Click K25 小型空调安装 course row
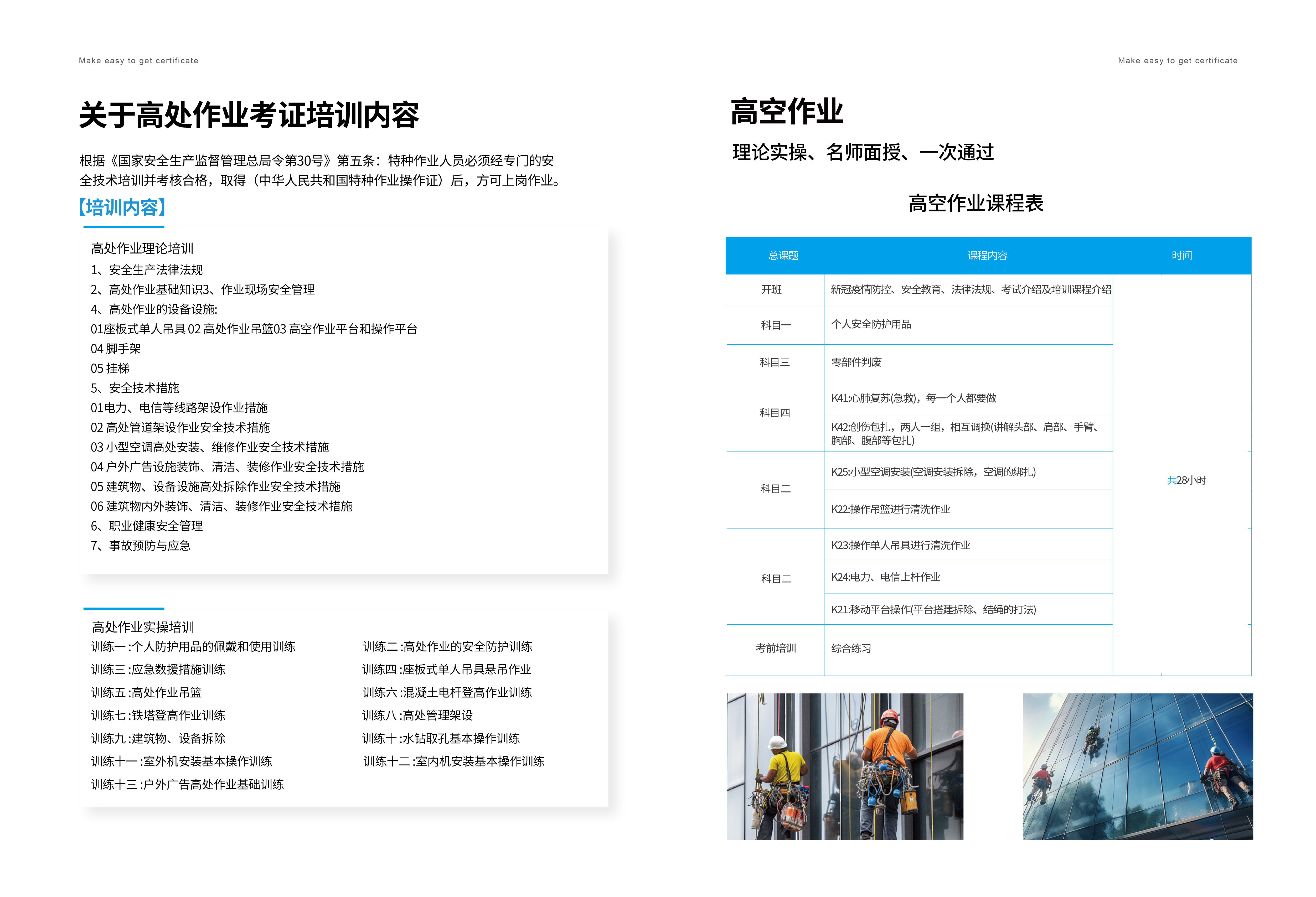 click(933, 472)
